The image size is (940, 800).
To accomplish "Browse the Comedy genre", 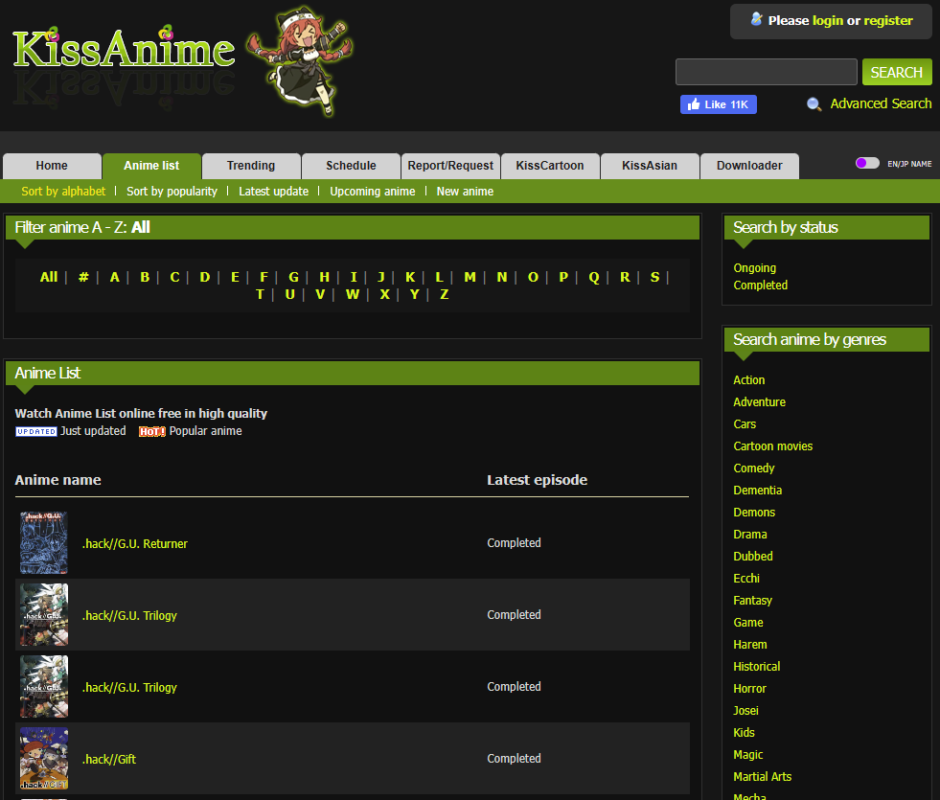I will pyautogui.click(x=754, y=468).
